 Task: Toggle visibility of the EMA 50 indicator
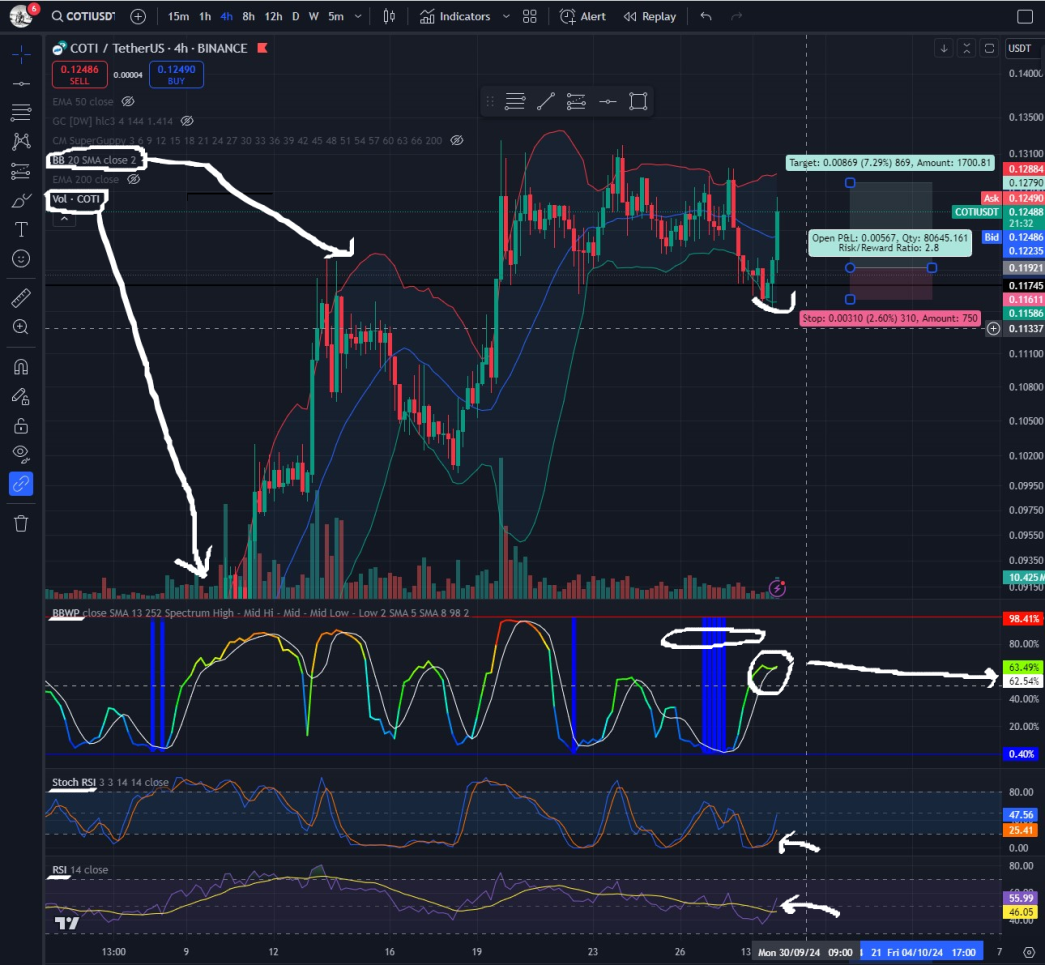click(128, 101)
